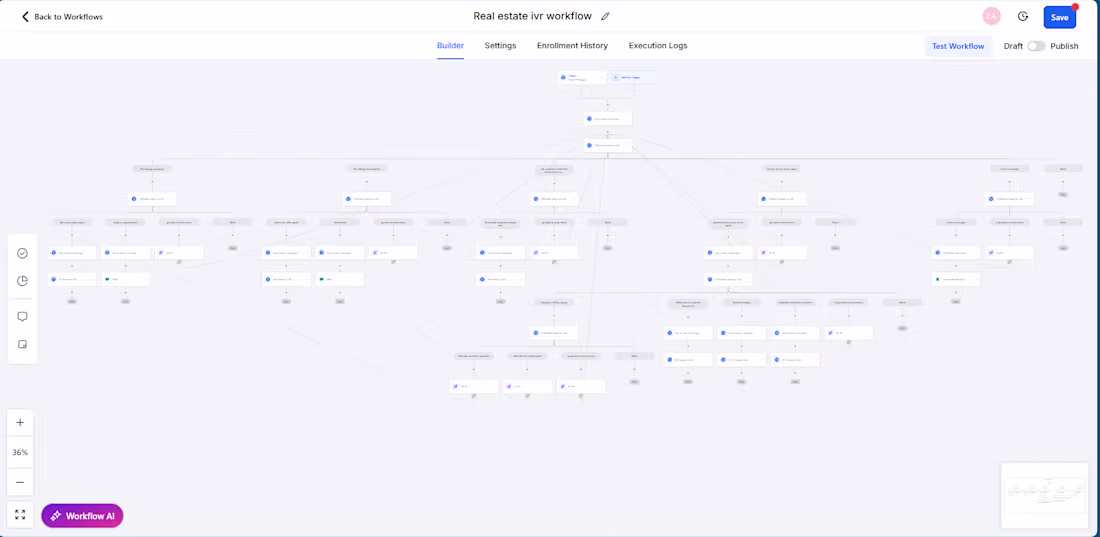
Task: Open version history clock icon
Action: [1023, 17]
